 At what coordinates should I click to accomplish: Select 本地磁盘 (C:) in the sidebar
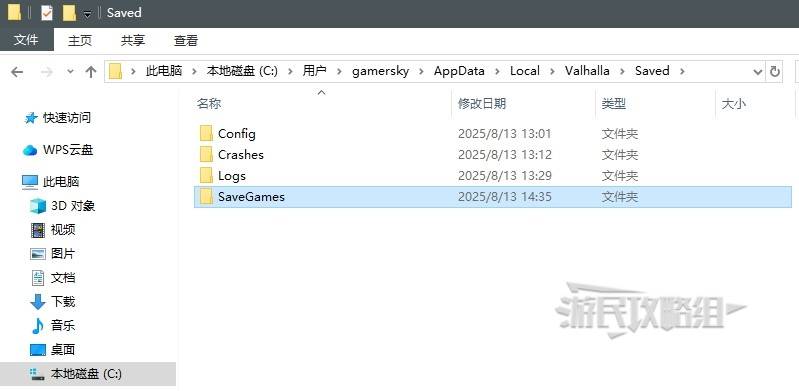click(88, 374)
